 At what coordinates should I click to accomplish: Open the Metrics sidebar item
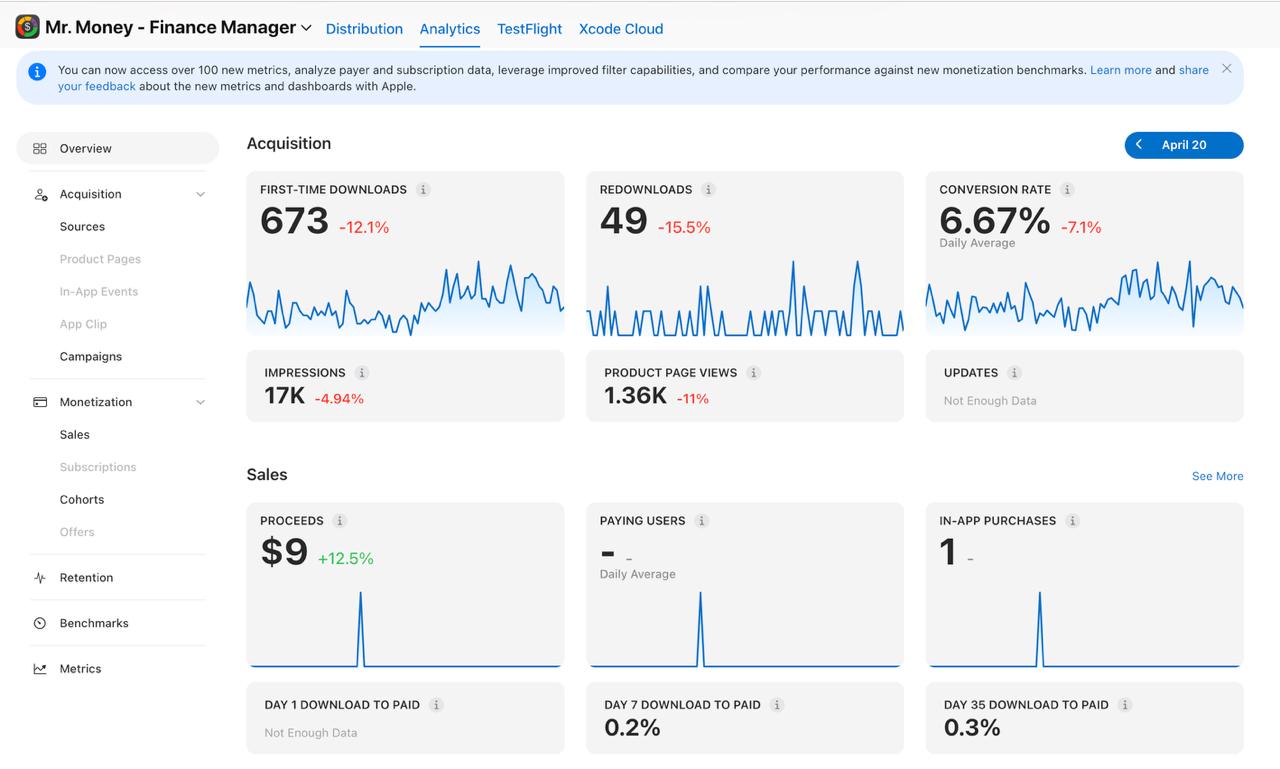tap(80, 669)
